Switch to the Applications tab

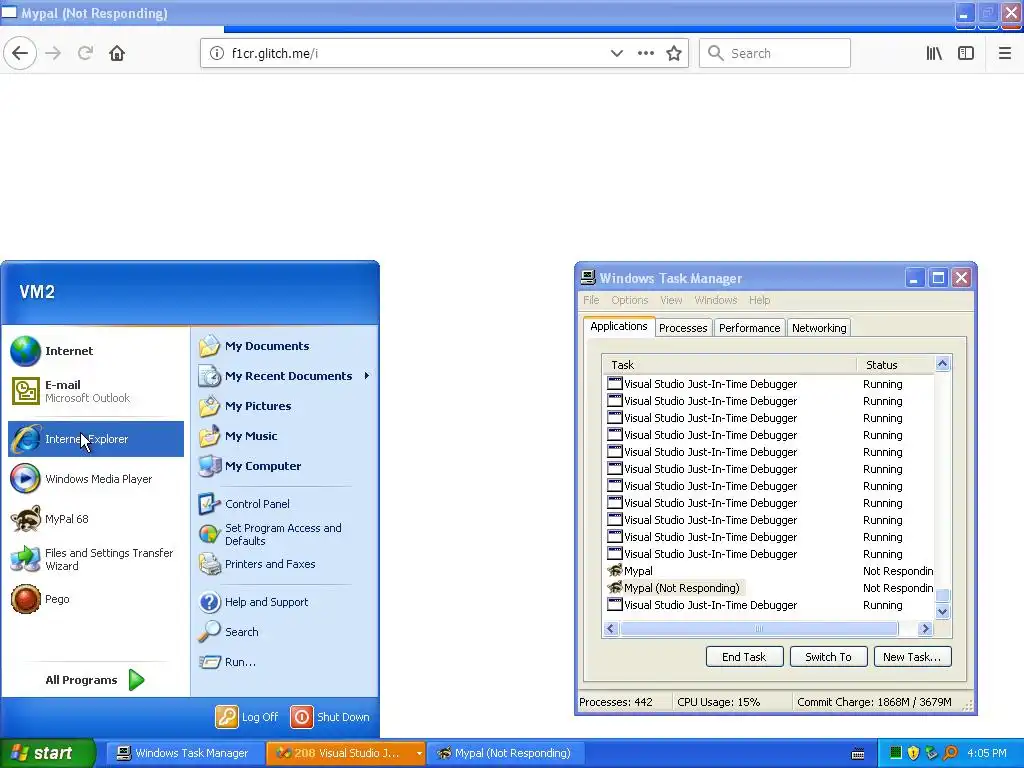click(618, 326)
